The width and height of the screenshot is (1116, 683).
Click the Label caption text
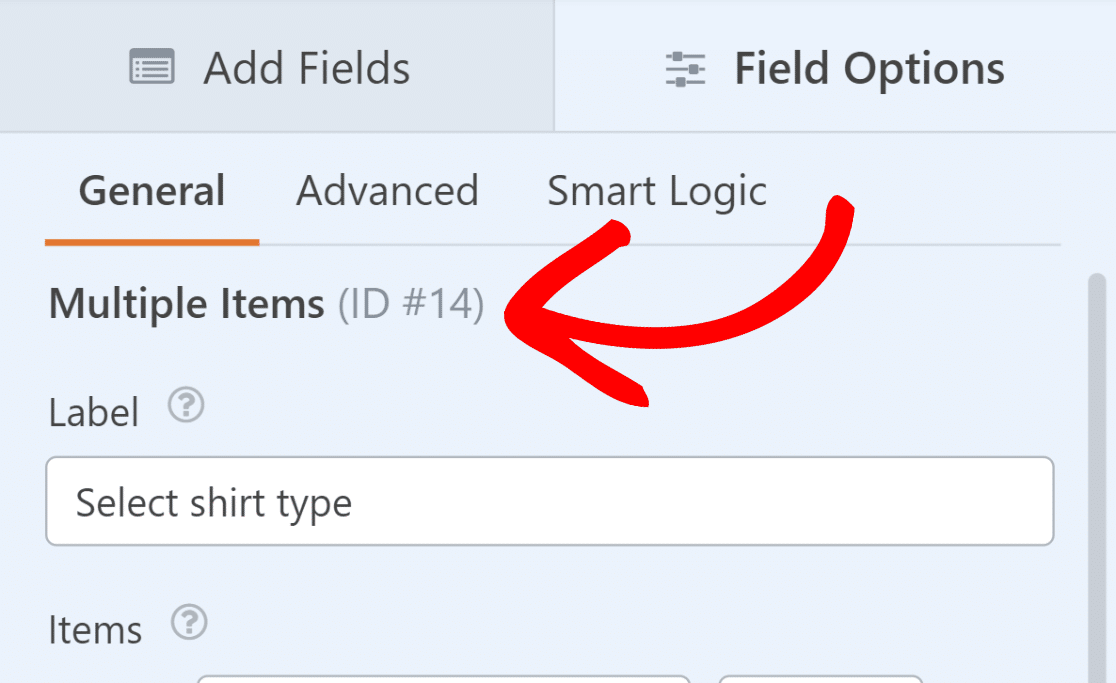(x=93, y=413)
